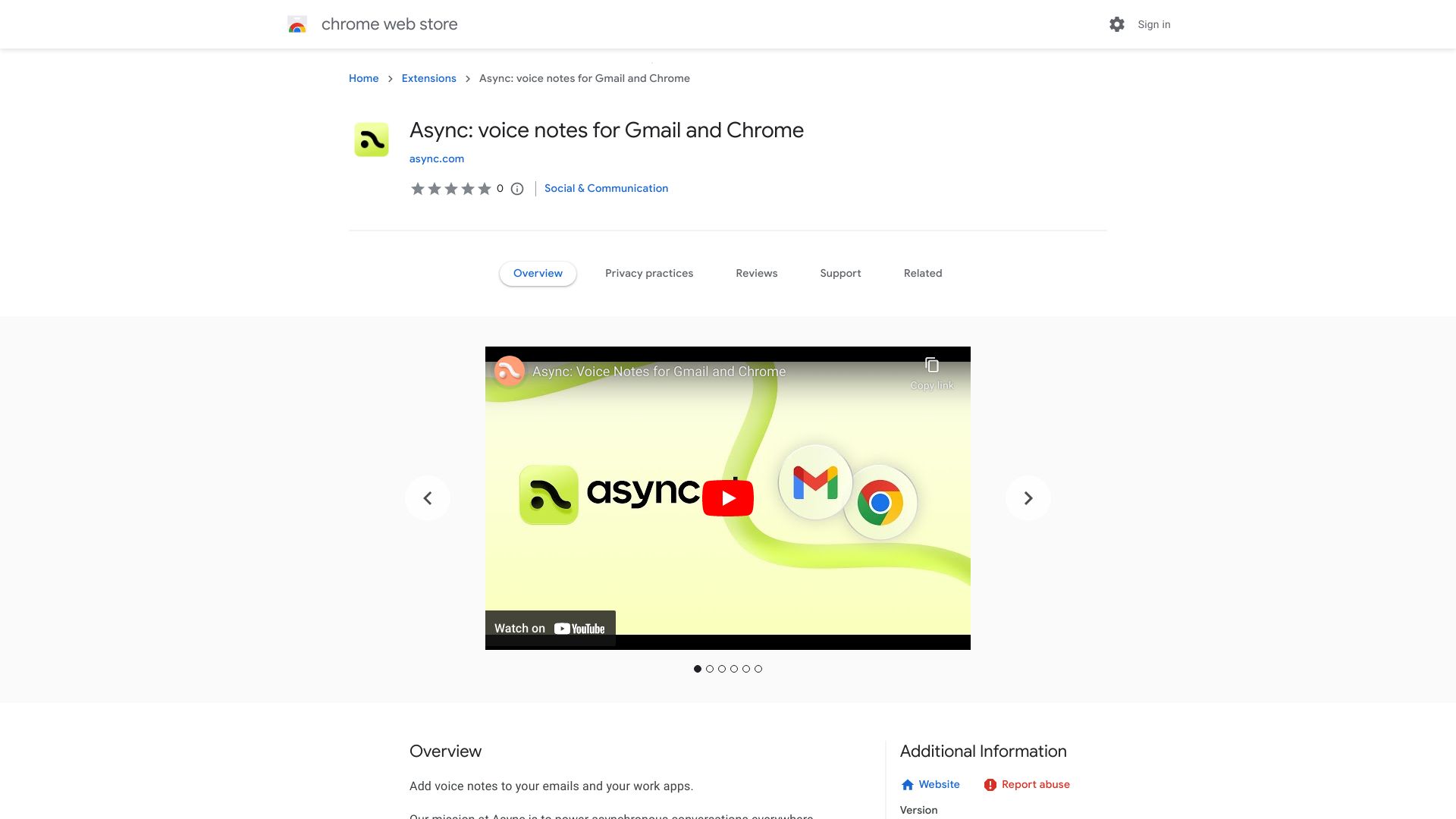This screenshot has height=819, width=1456.
Task: Click the Privacy practices navigation item
Action: tap(649, 273)
